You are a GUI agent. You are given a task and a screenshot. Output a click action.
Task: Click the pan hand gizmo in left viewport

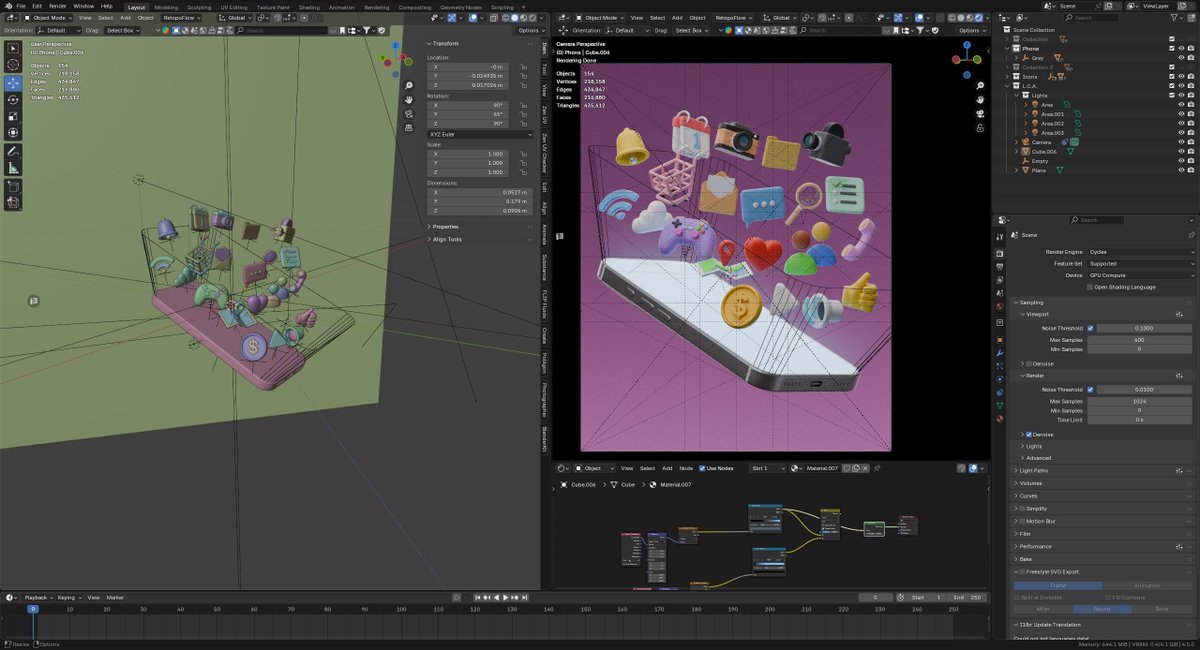409,100
